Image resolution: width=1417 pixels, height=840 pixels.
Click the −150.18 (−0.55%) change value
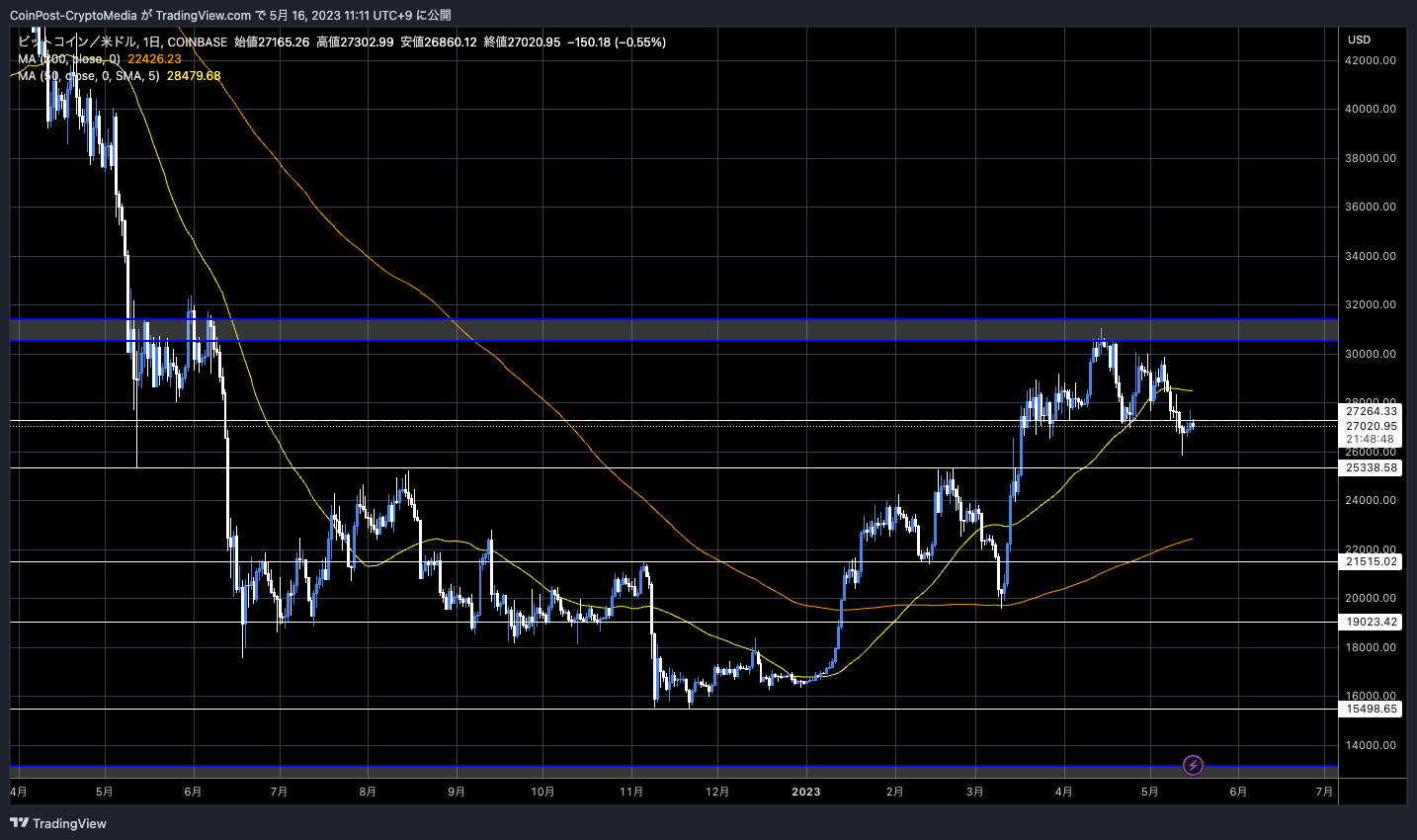coord(617,42)
